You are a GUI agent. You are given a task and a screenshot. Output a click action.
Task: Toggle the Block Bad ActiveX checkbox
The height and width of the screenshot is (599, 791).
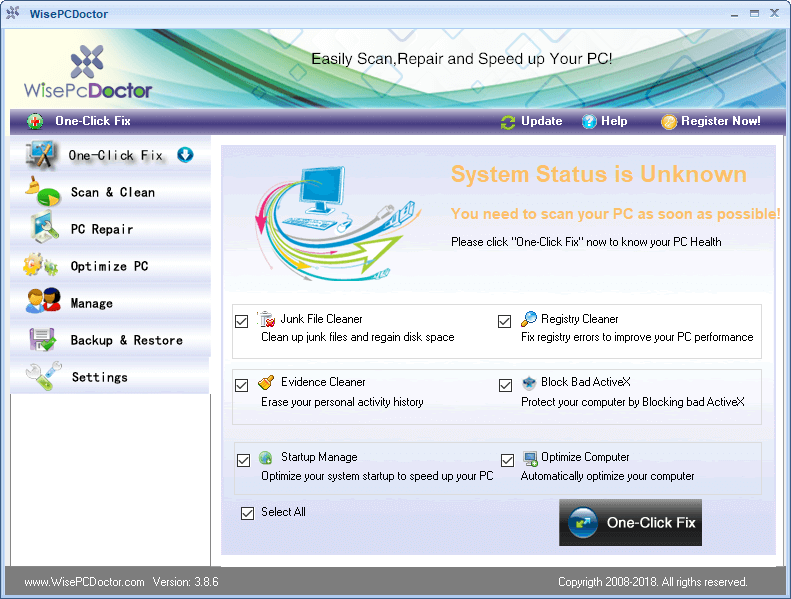tap(505, 386)
